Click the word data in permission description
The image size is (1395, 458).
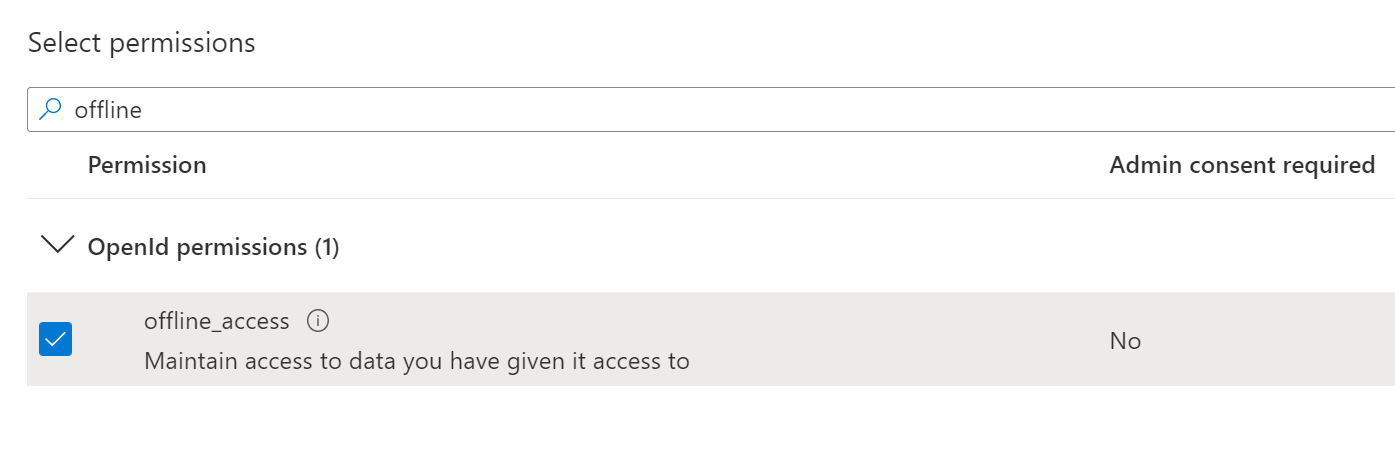(x=369, y=361)
